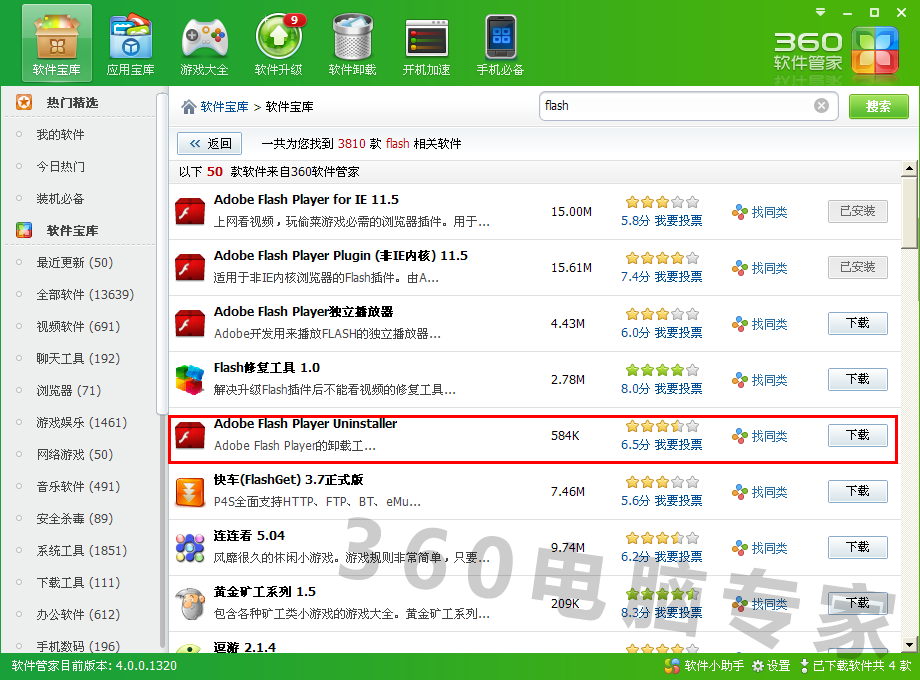
Task: Select 游戏娱乐 (1461) category
Action: (x=82, y=422)
